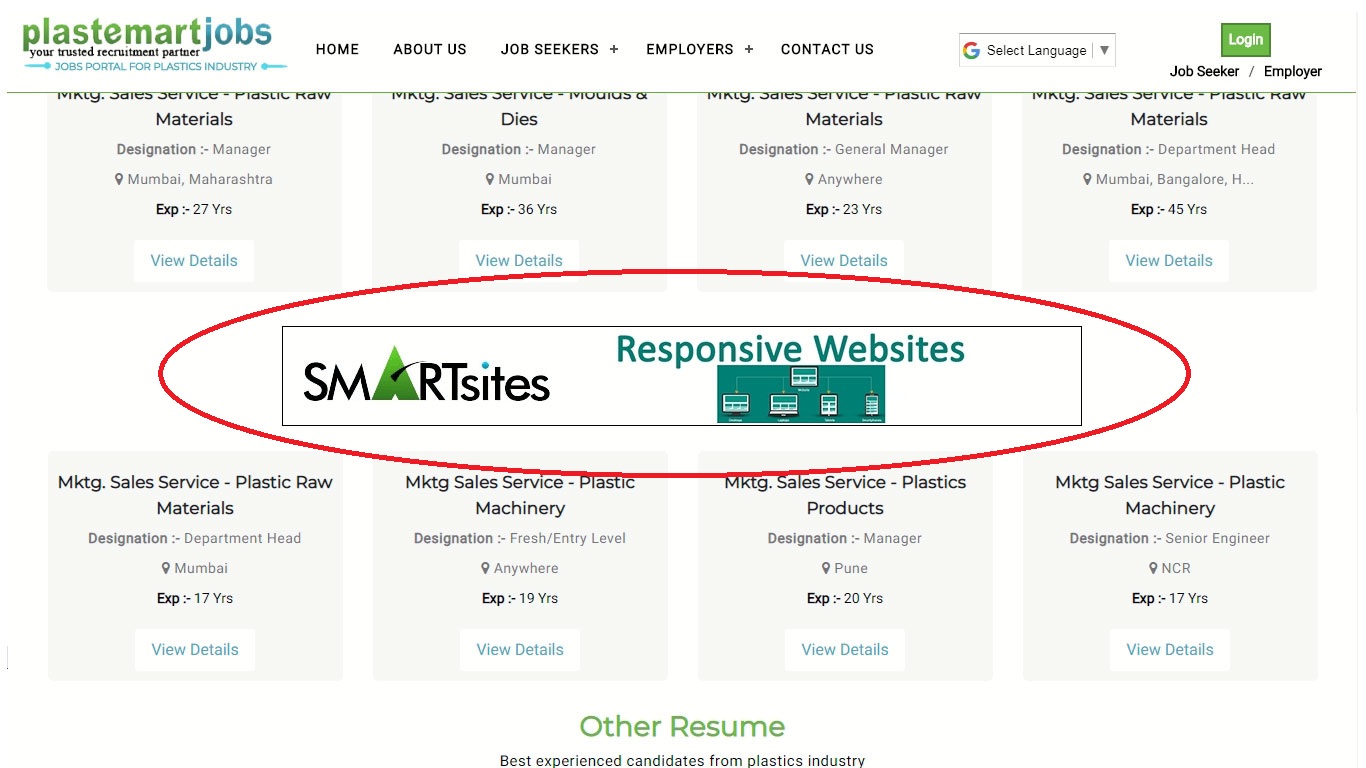Click the 'Exp :- 27 Yrs' text
Image resolution: width=1366 pixels, height=768 pixels.
(x=194, y=209)
